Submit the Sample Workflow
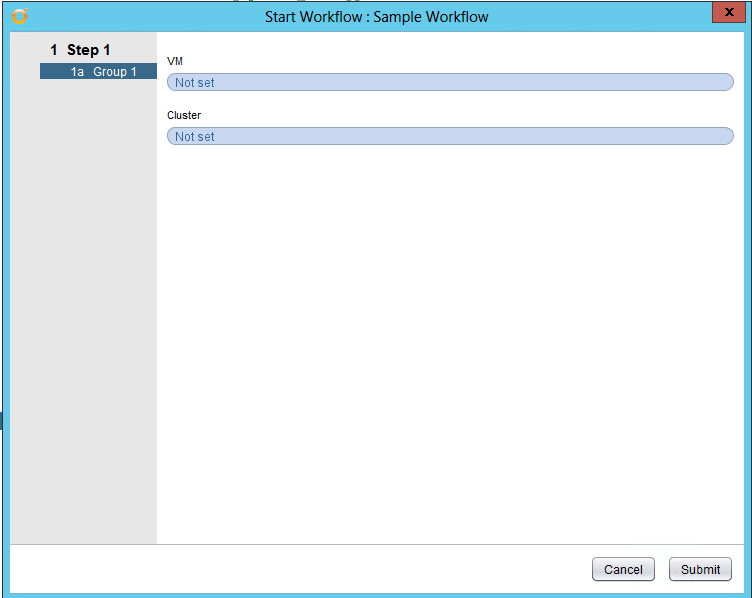 [700, 569]
